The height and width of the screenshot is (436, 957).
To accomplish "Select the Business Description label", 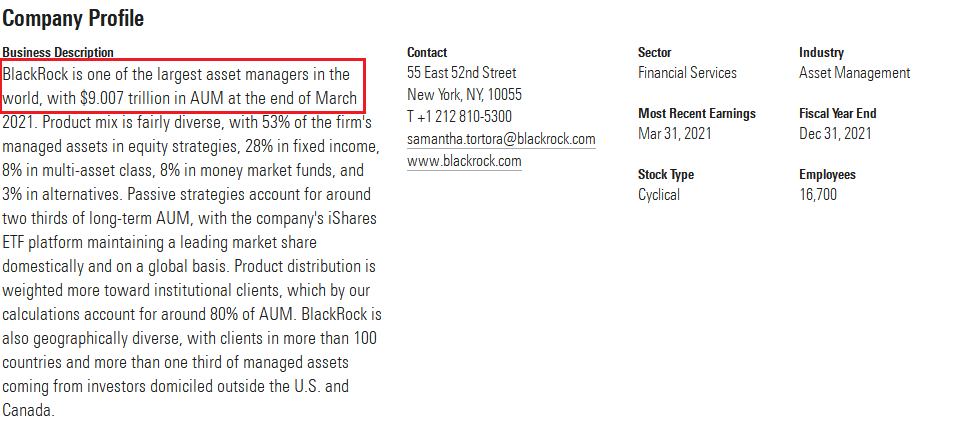I will [x=58, y=53].
